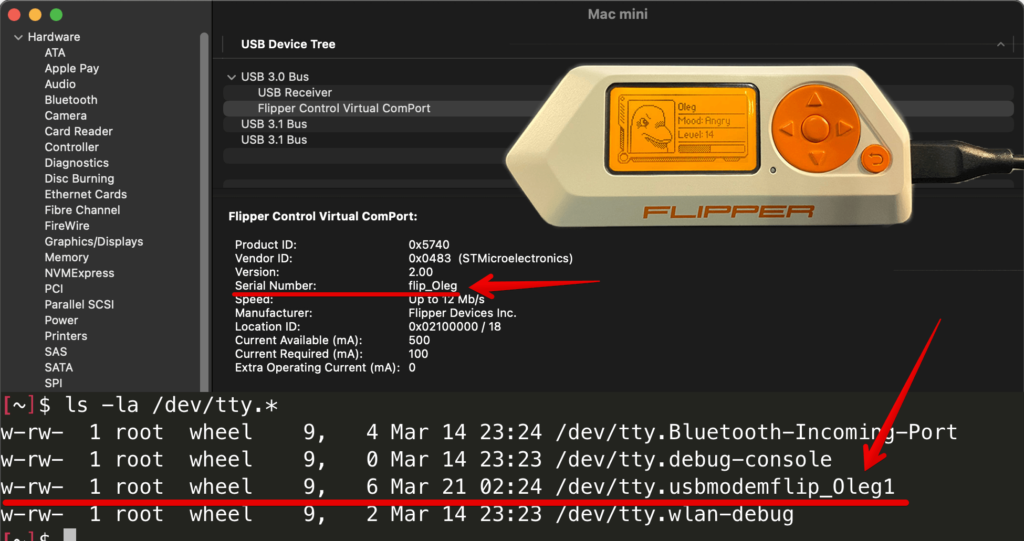Image resolution: width=1024 pixels, height=541 pixels.
Task: Collapse the USB Device Tree header arrow
Action: [x=1000, y=44]
